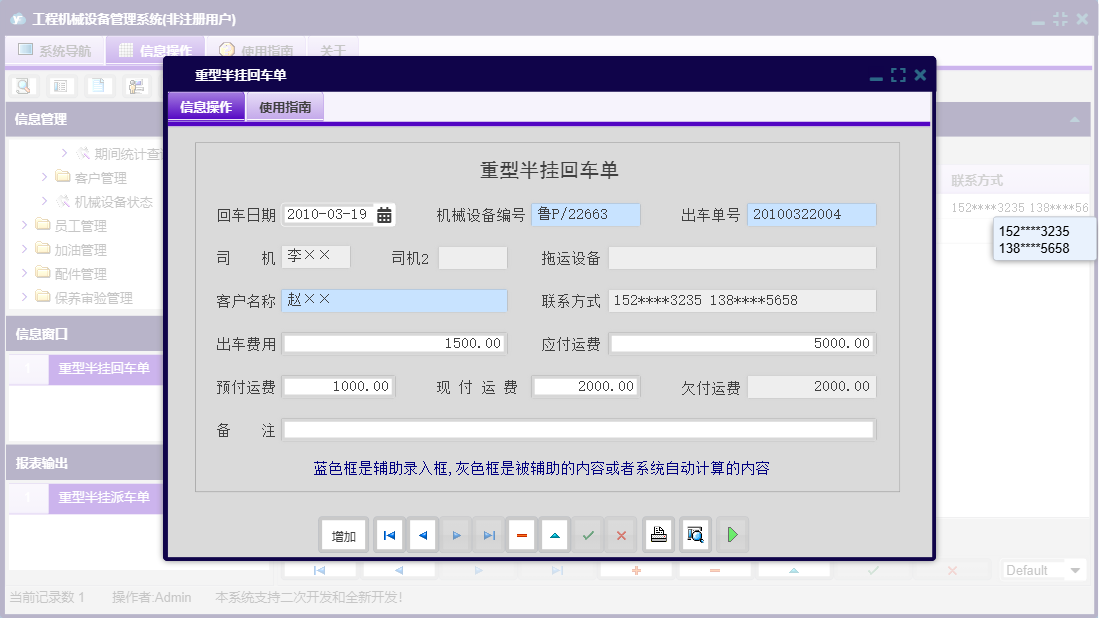Go to the previous record
Image resolution: width=1099 pixels, height=618 pixels.
[x=422, y=534]
